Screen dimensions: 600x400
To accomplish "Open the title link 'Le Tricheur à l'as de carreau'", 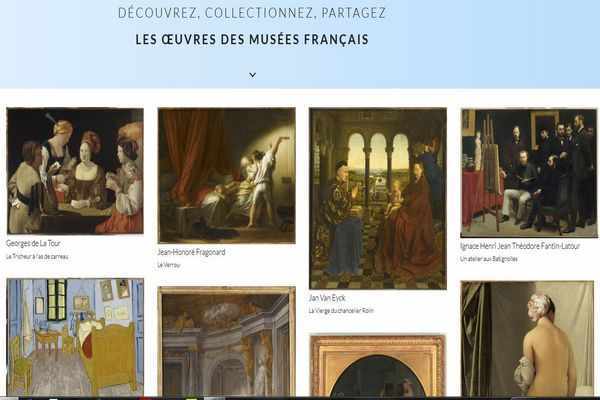I will point(37,257).
